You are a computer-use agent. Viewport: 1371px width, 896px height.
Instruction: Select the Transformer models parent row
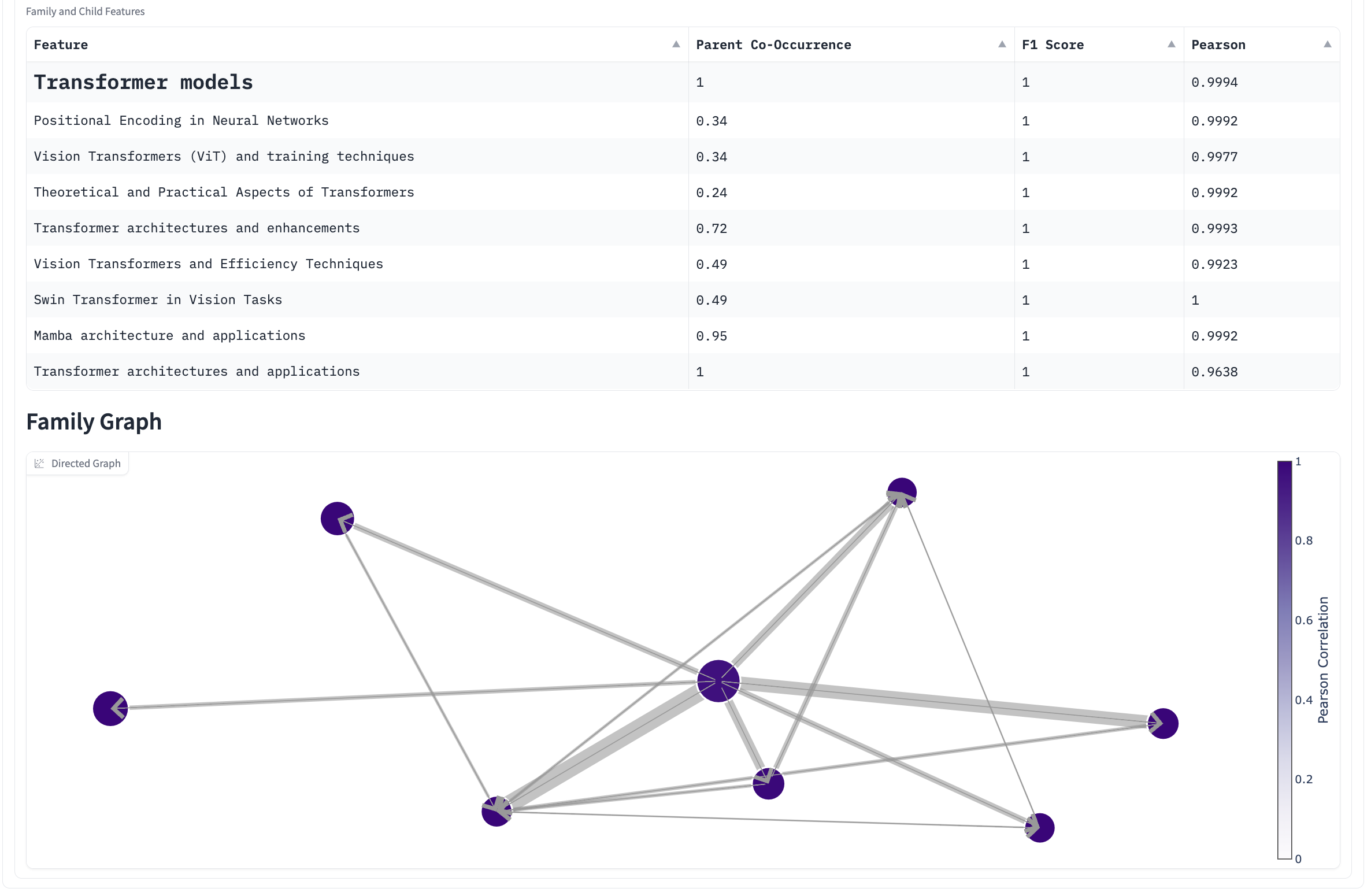pos(143,83)
